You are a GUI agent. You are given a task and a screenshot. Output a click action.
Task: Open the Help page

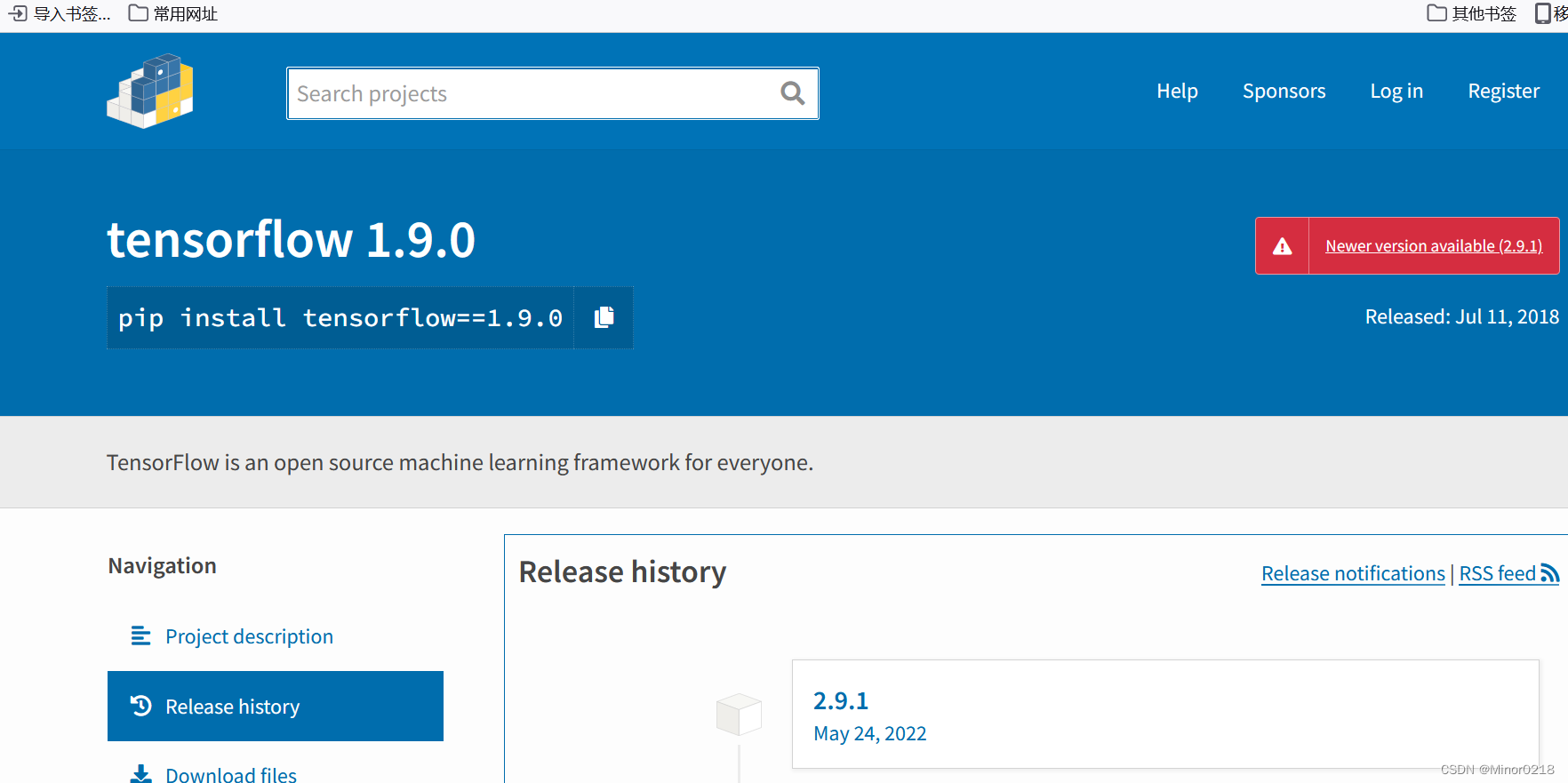click(1177, 92)
